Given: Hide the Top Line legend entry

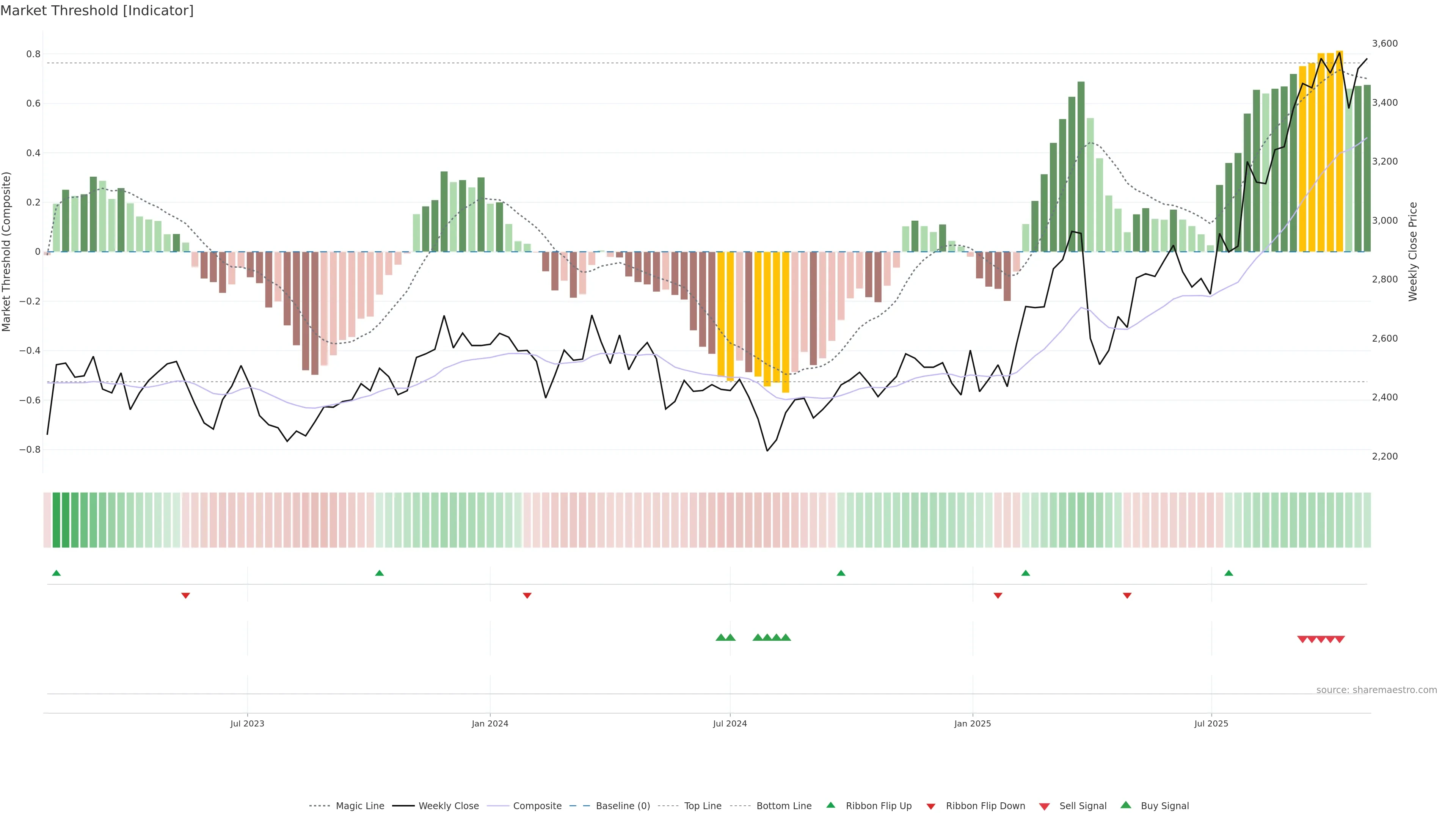Looking at the screenshot, I should pos(703,806).
